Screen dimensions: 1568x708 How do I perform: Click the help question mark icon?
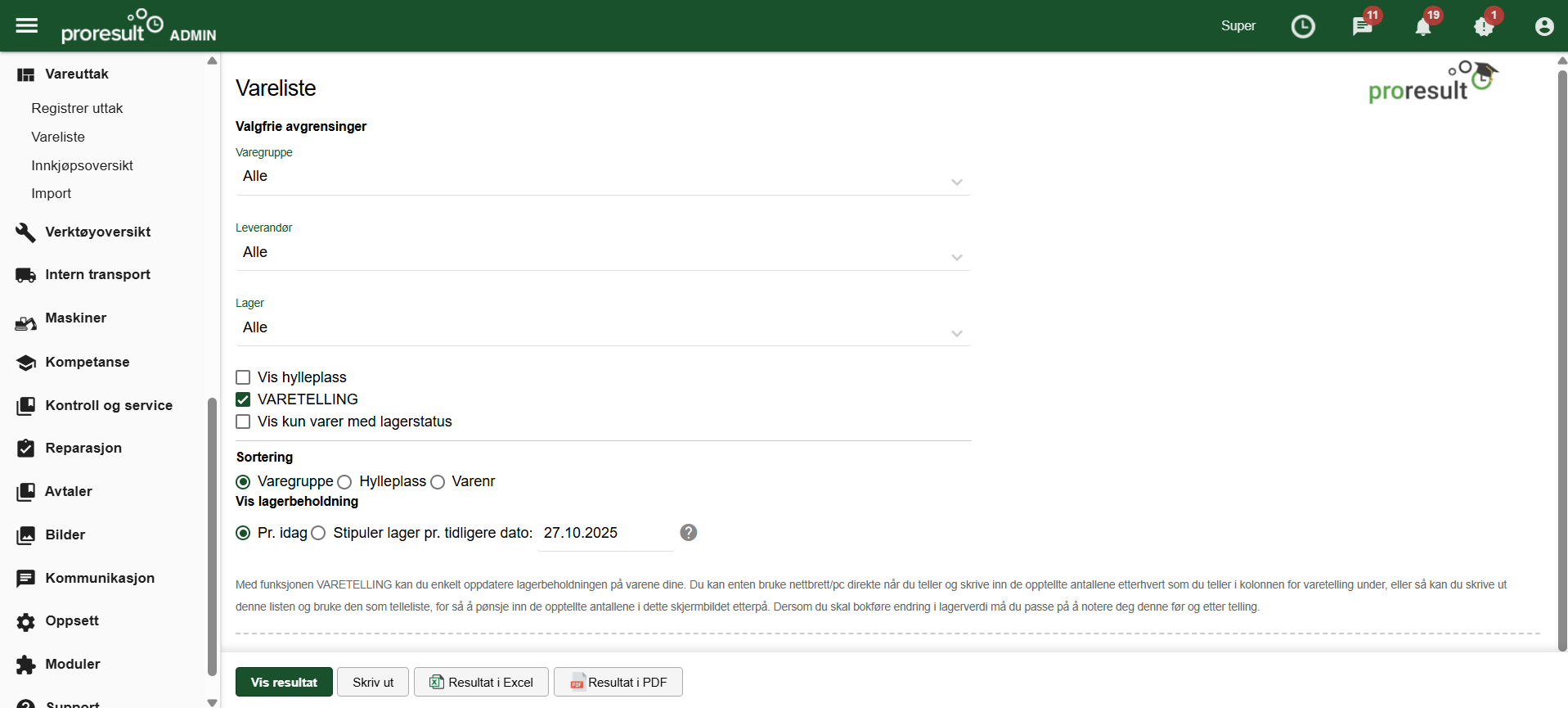[x=689, y=533]
